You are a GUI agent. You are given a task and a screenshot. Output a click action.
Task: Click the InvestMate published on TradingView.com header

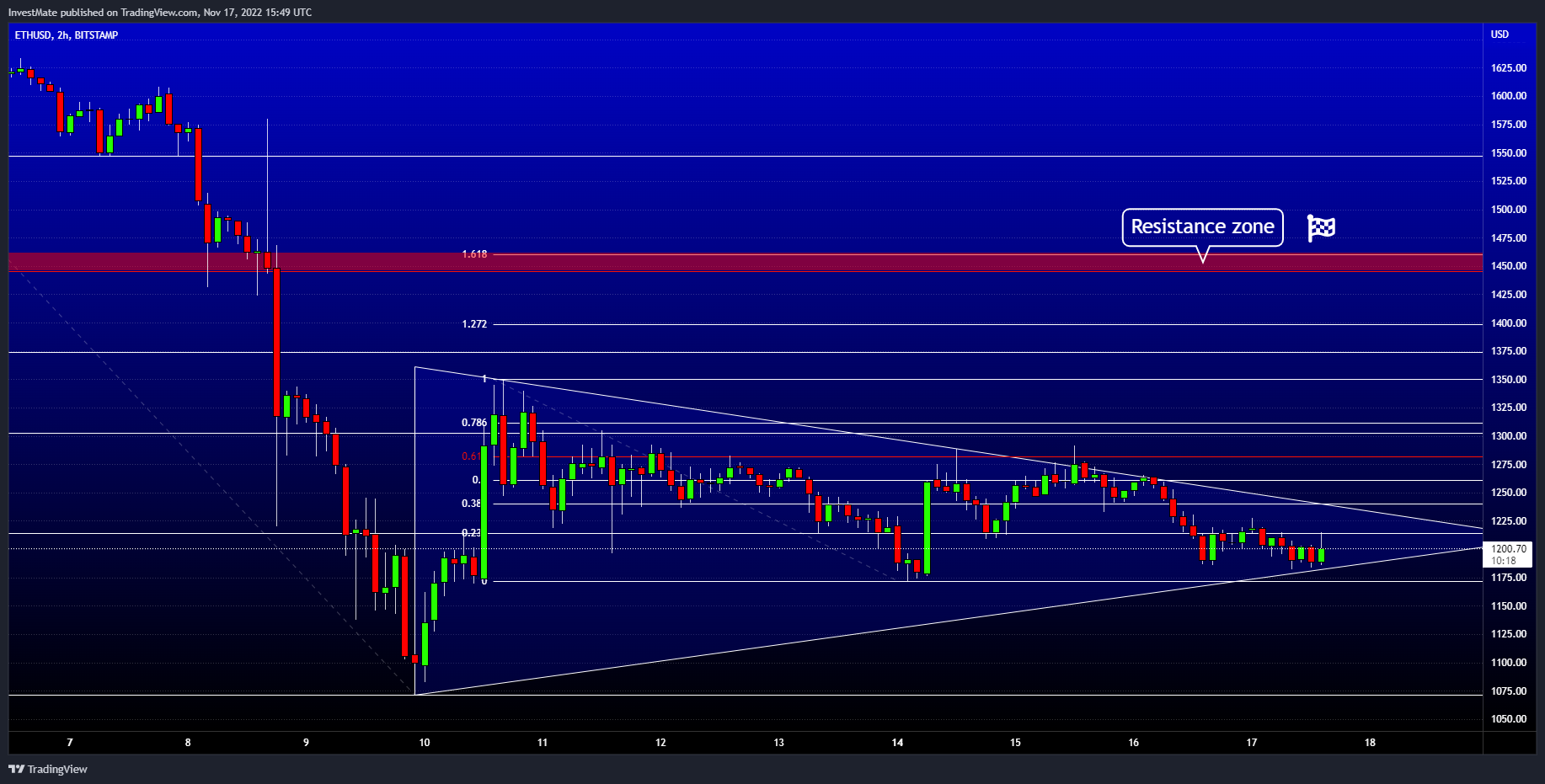tap(160, 12)
